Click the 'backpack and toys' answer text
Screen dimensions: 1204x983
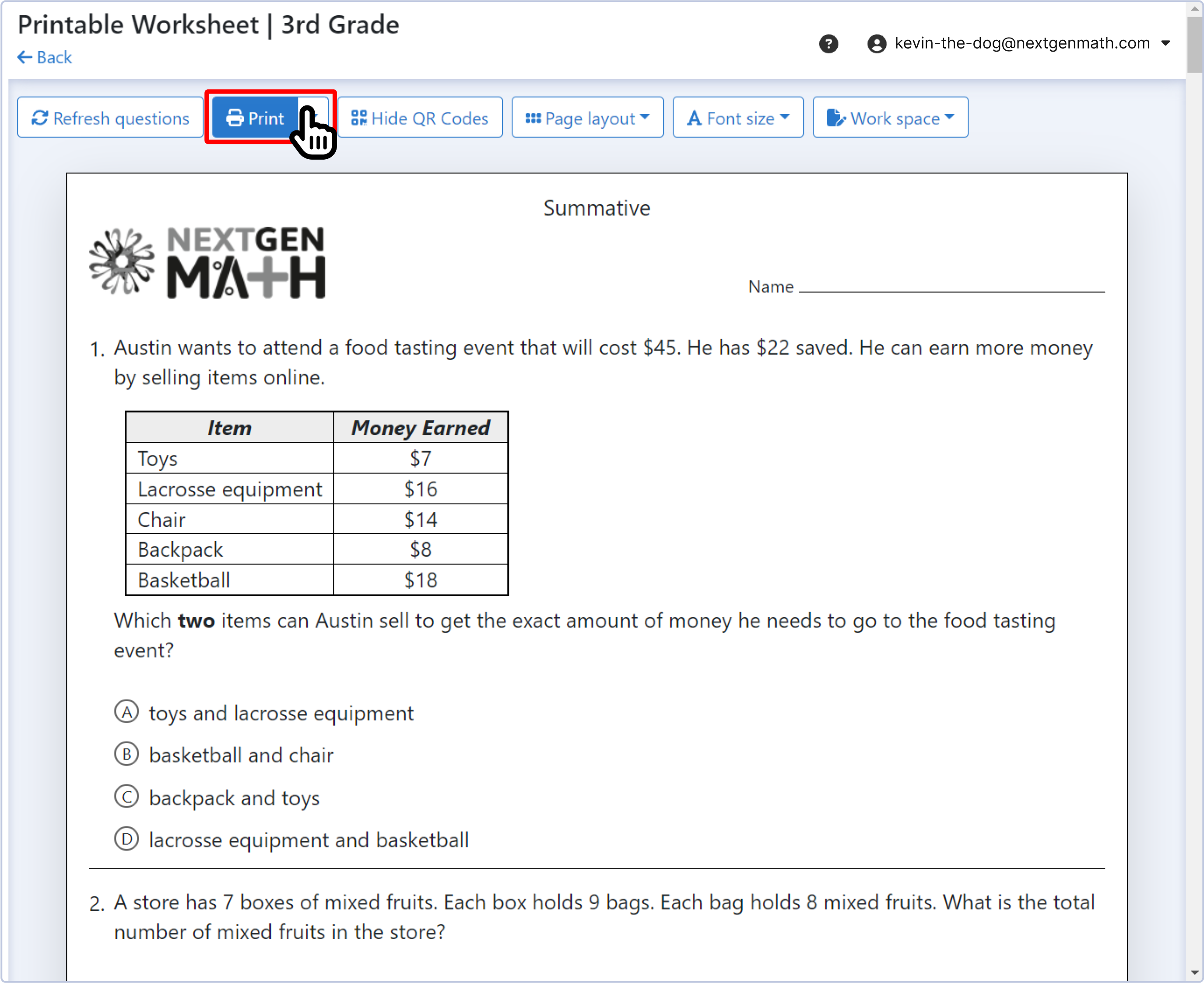coord(235,798)
